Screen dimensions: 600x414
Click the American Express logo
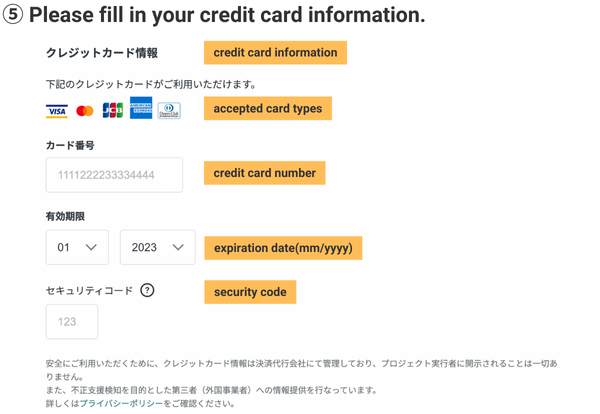[141, 109]
